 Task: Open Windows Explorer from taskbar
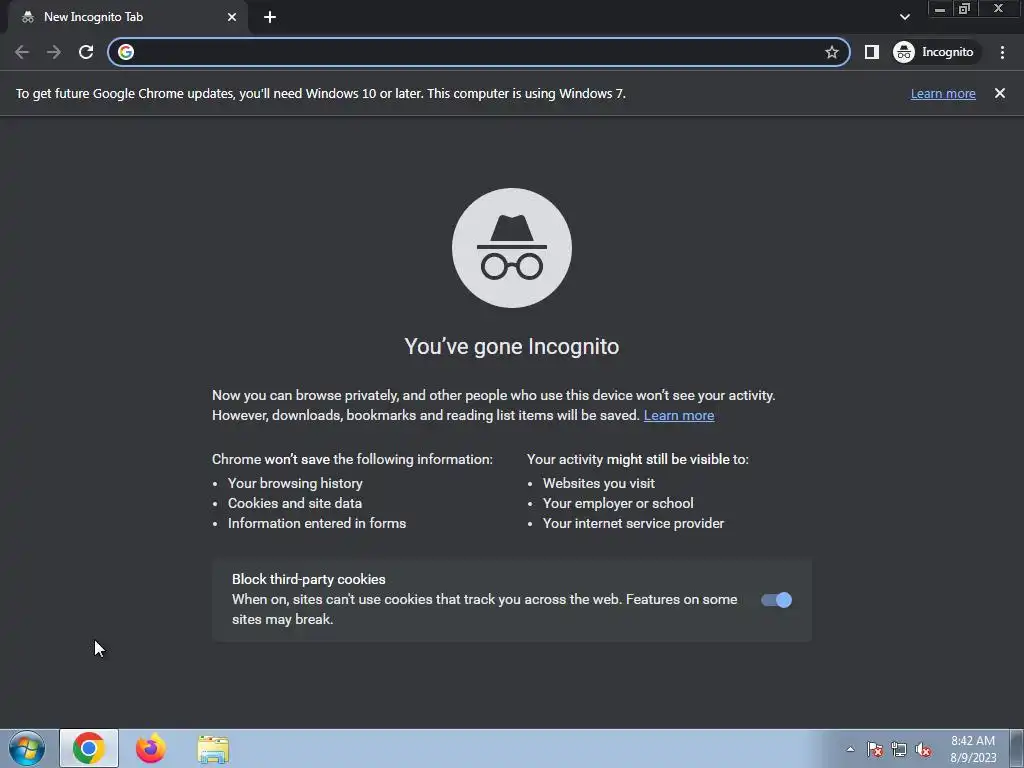pos(213,749)
